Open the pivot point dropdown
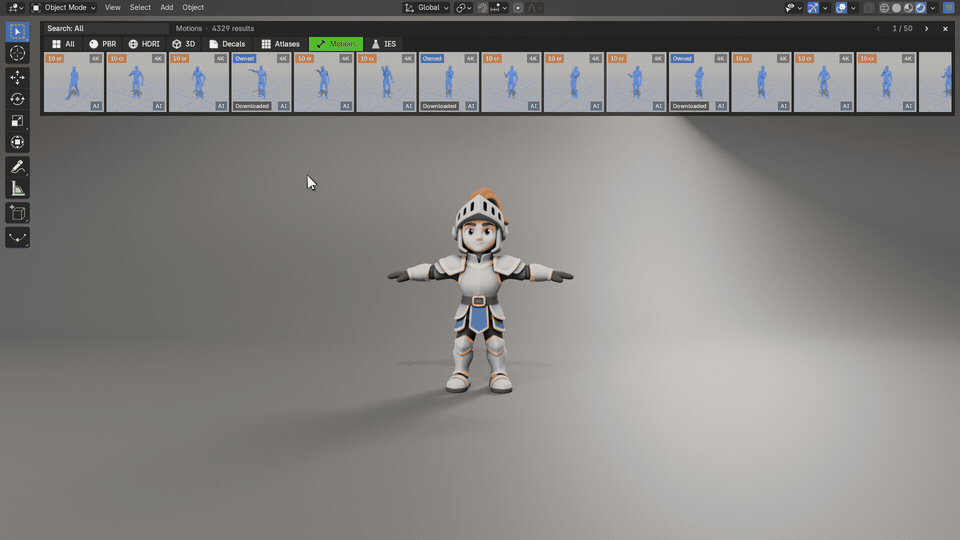960x540 pixels. (x=463, y=7)
